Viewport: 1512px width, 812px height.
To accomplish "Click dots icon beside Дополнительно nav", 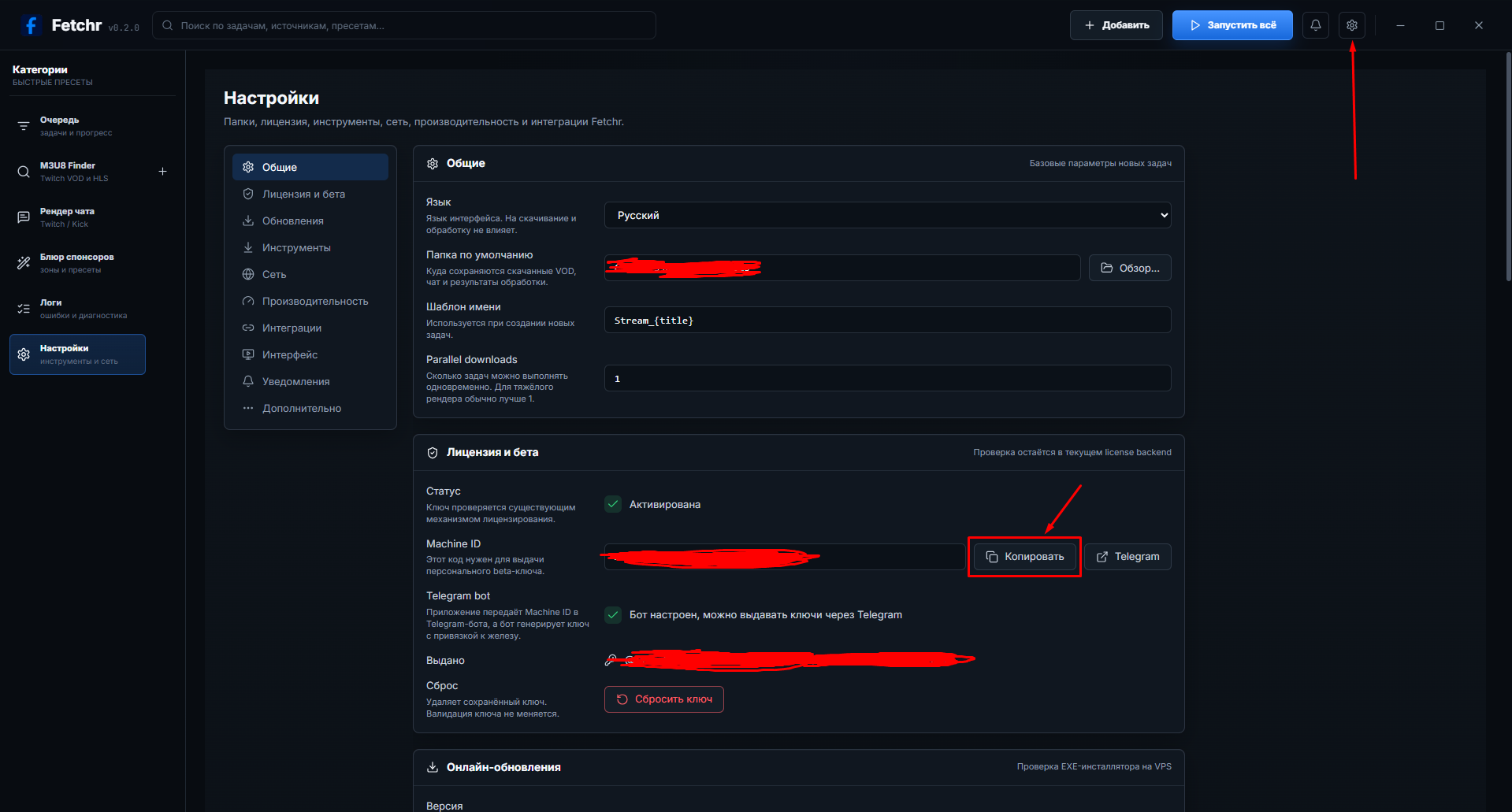I will pos(248,408).
